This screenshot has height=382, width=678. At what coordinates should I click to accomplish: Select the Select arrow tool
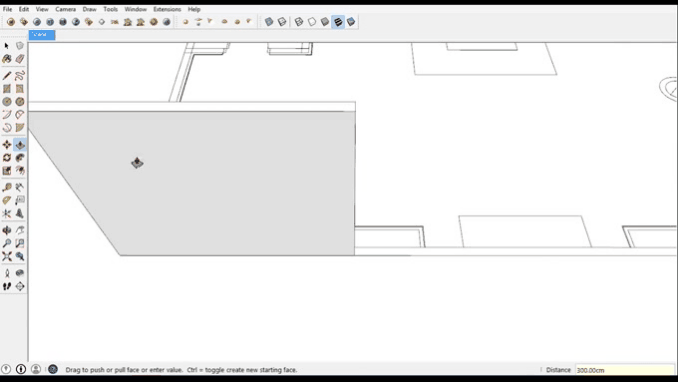[6, 45]
